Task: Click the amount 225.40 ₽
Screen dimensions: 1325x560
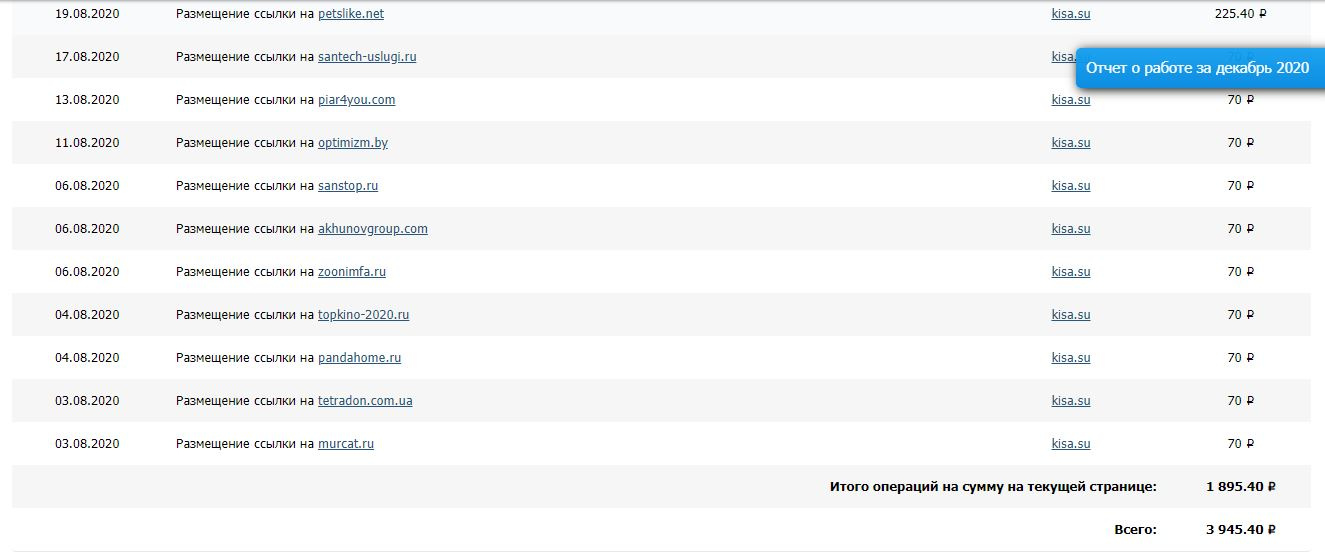Action: click(1241, 14)
